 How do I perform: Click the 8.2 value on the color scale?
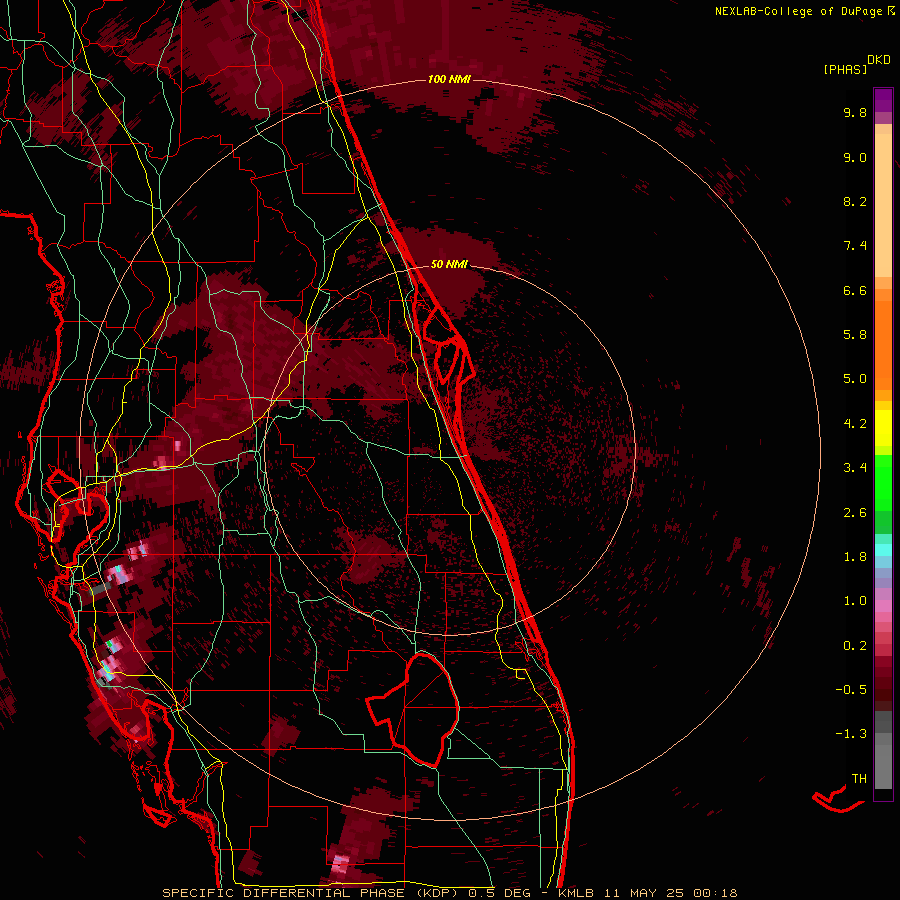tap(855, 201)
